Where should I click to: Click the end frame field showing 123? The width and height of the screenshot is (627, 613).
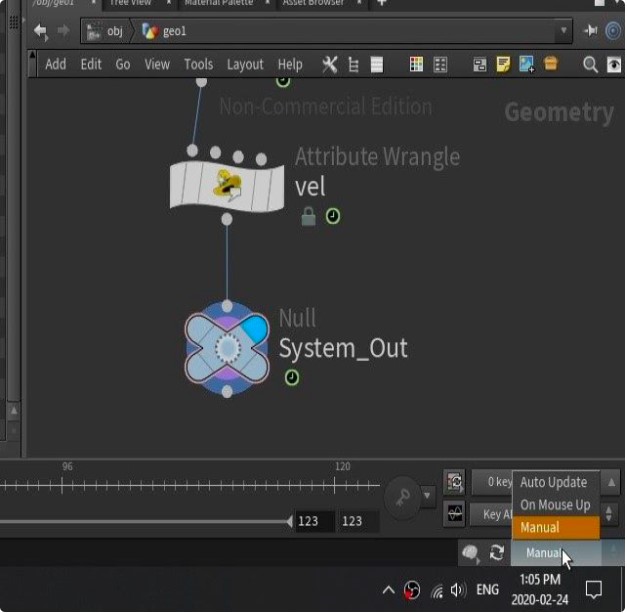click(358, 521)
